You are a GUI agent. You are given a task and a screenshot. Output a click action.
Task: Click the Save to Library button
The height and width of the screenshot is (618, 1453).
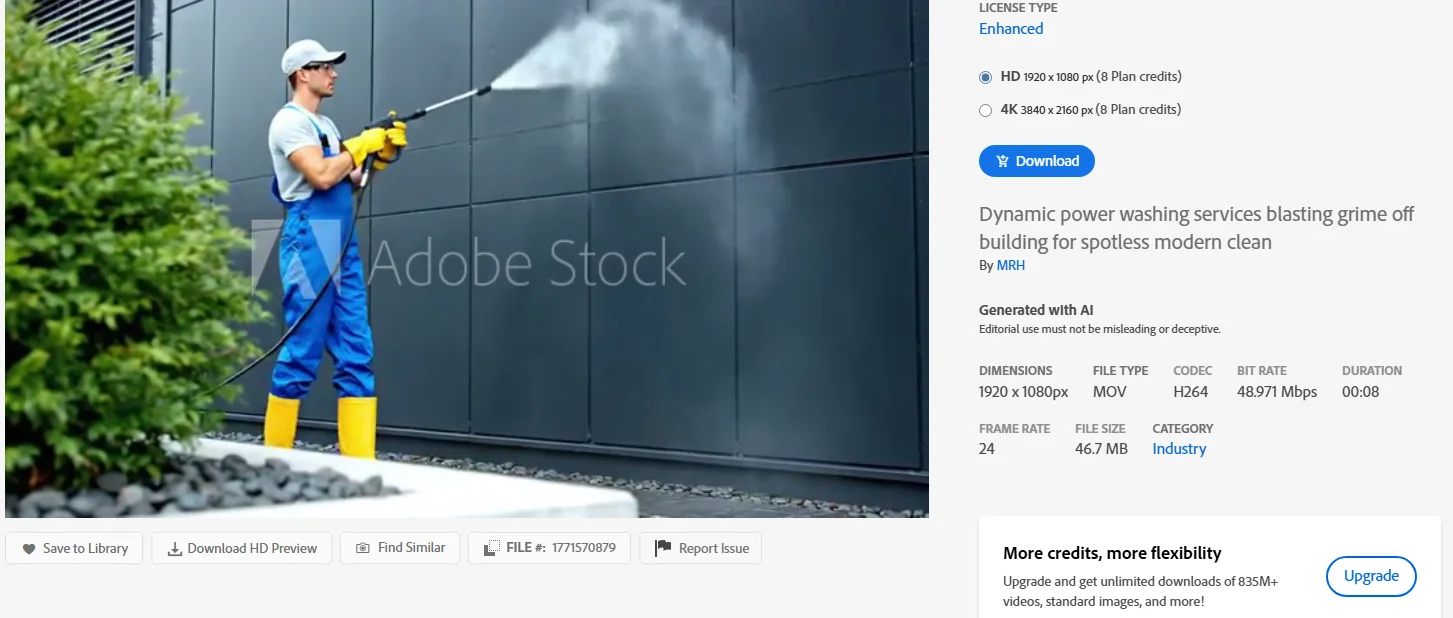(74, 548)
